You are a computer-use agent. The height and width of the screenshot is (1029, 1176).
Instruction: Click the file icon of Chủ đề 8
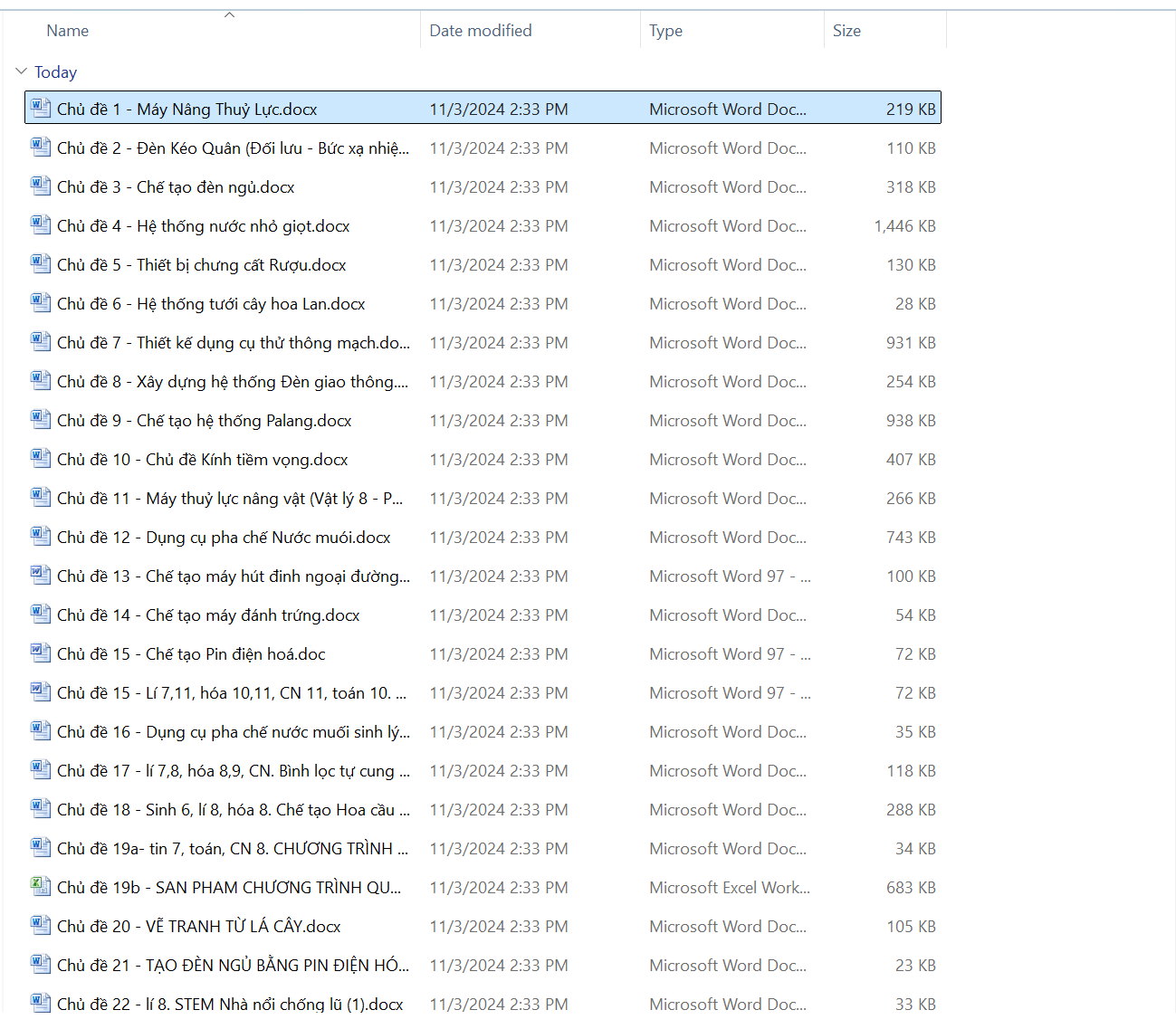point(41,381)
